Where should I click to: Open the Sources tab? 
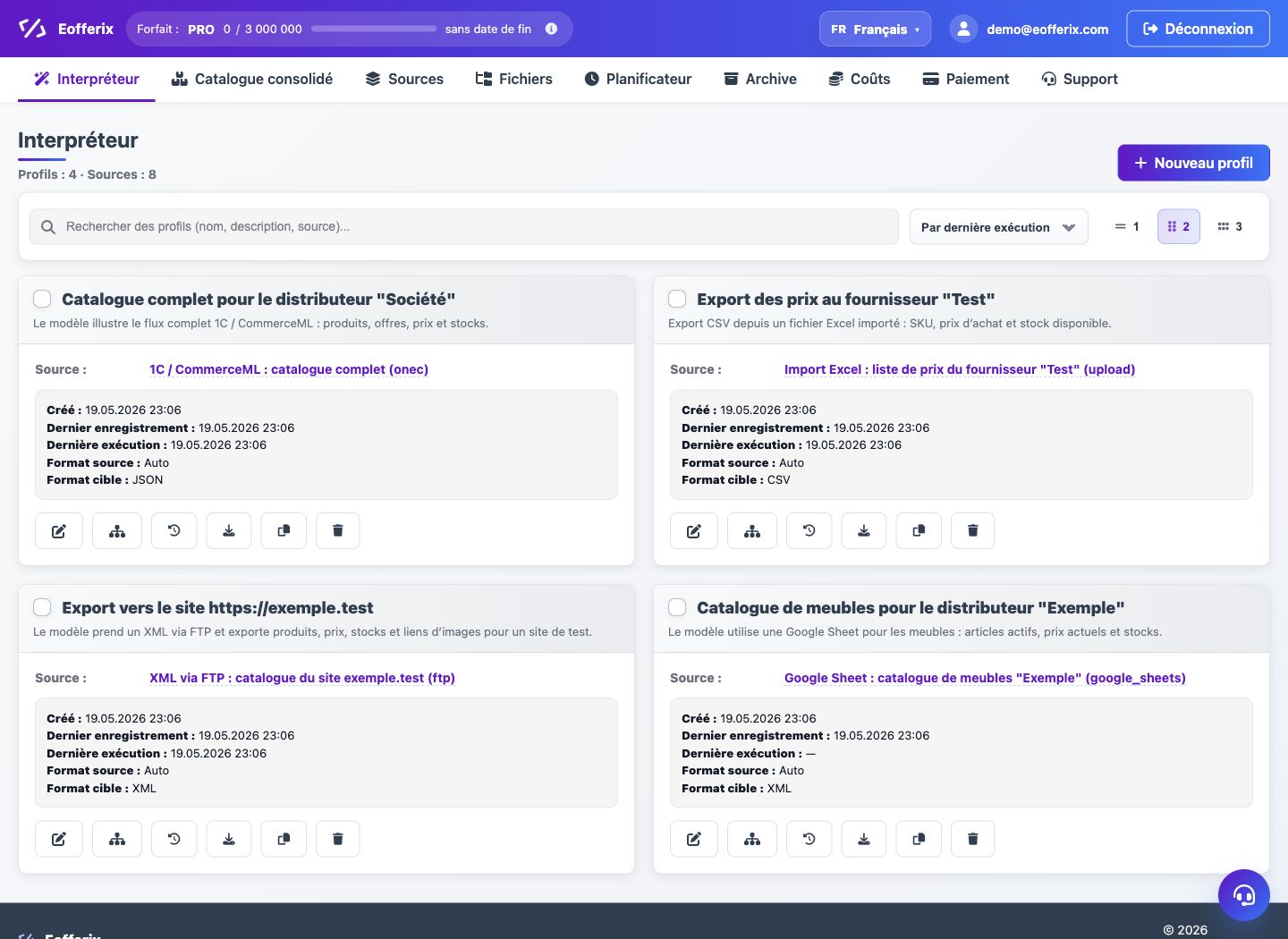tap(404, 79)
